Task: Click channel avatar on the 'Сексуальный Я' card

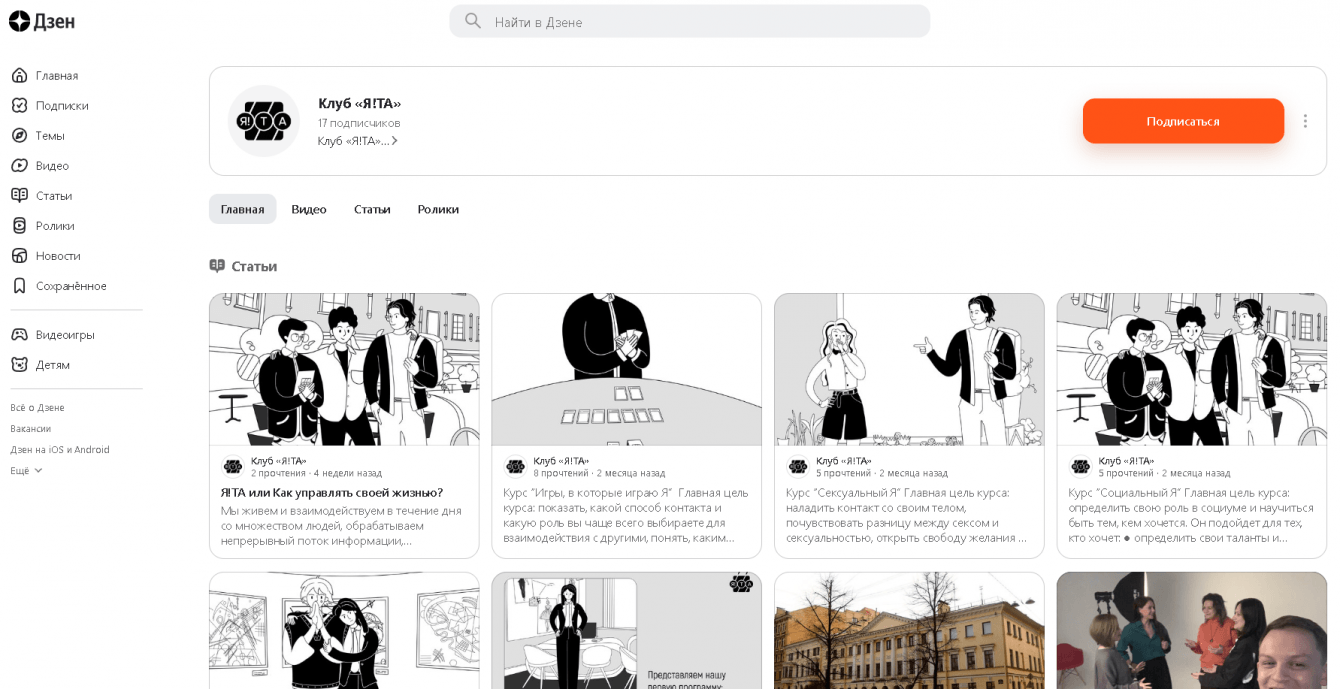Action: click(x=798, y=466)
